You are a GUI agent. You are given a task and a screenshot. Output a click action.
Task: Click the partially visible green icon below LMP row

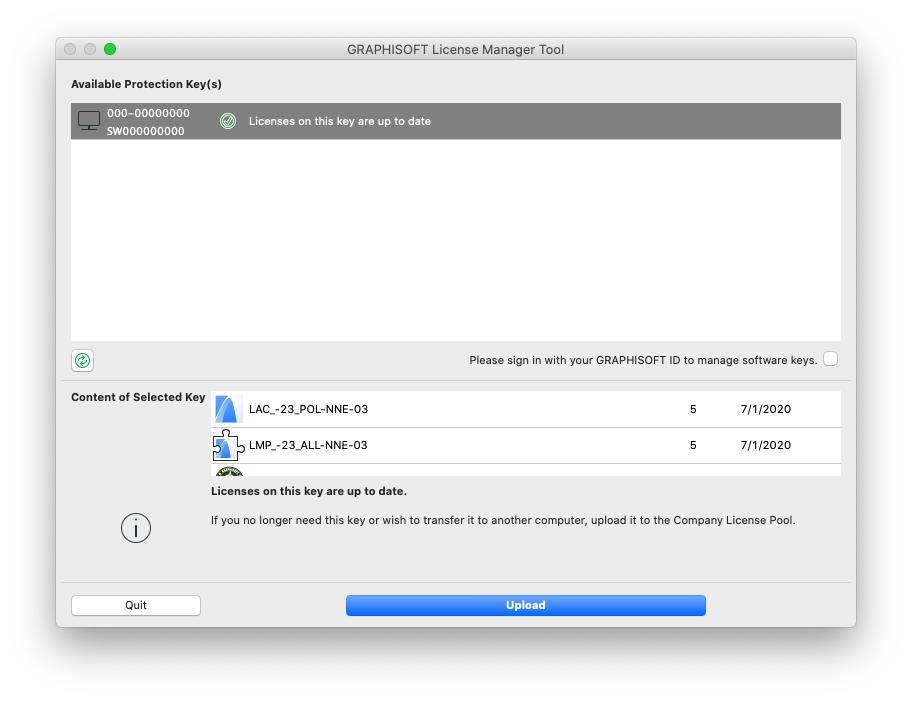(229, 471)
